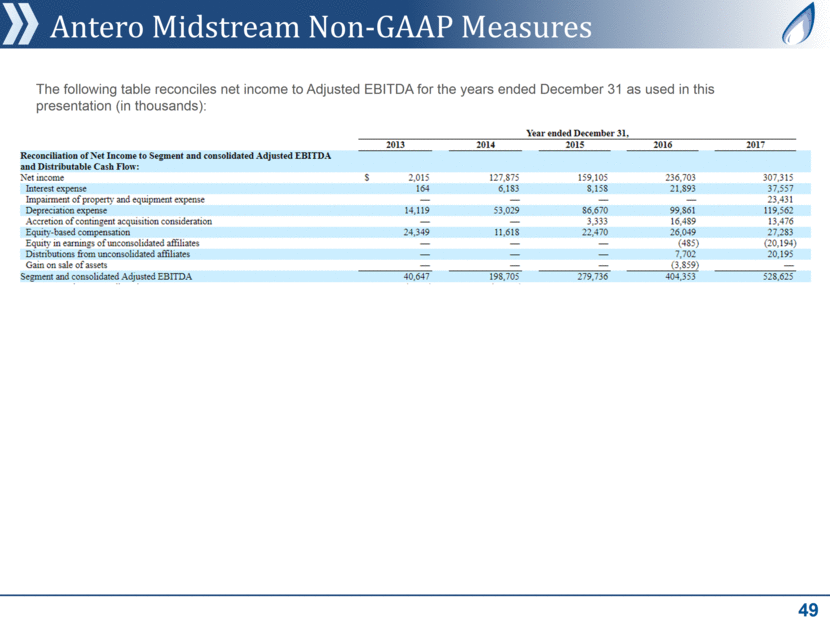Select the bold 'Reconciliation of Net Income' heading
830x623 pixels.
click(x=175, y=161)
